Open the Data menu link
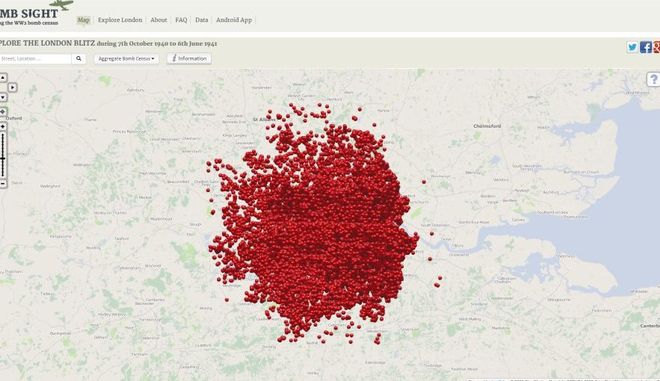Screen dimensions: 660x381 (x=202, y=20)
